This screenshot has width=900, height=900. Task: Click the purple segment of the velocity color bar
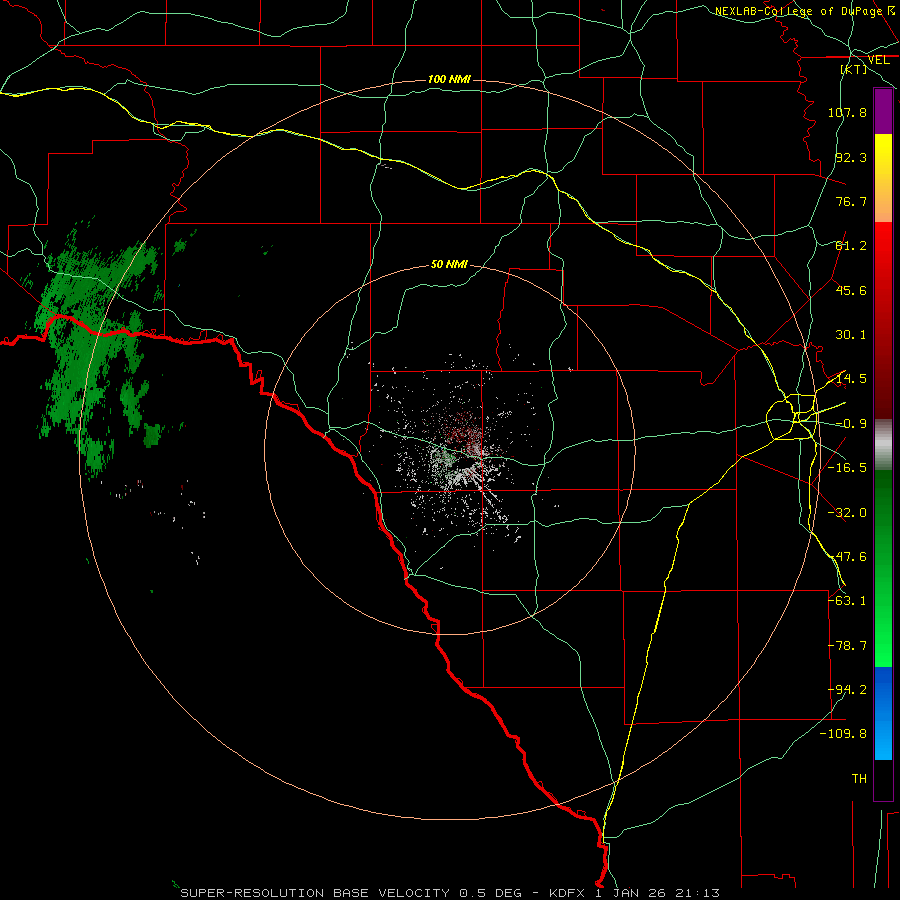[883, 111]
